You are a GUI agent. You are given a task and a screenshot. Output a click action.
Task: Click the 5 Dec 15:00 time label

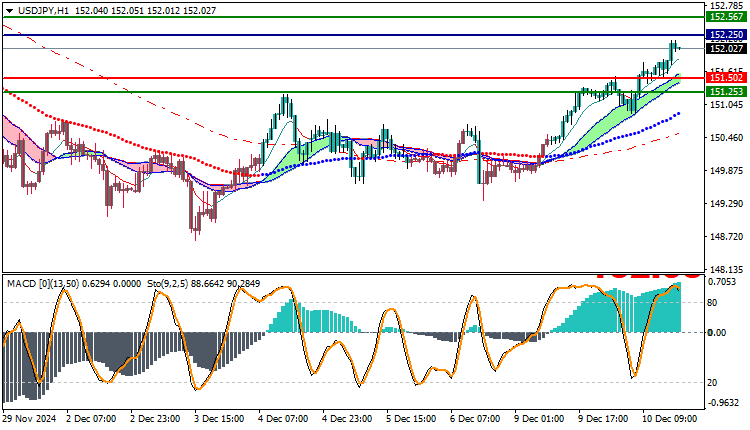(411, 419)
